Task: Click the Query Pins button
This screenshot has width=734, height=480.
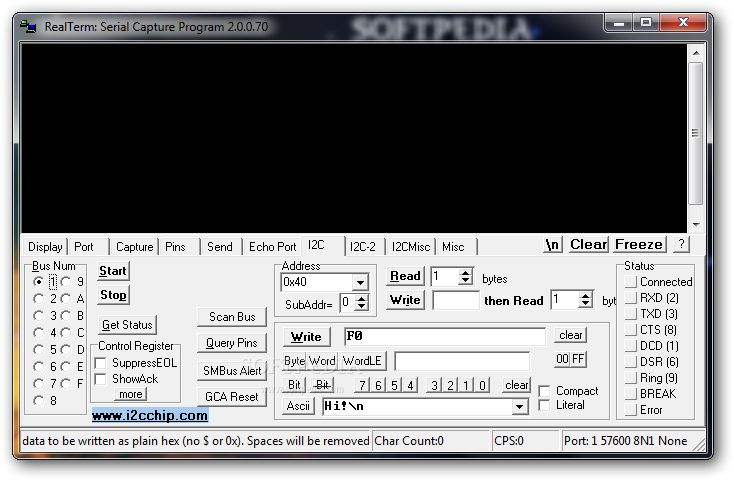Action: pyautogui.click(x=232, y=343)
